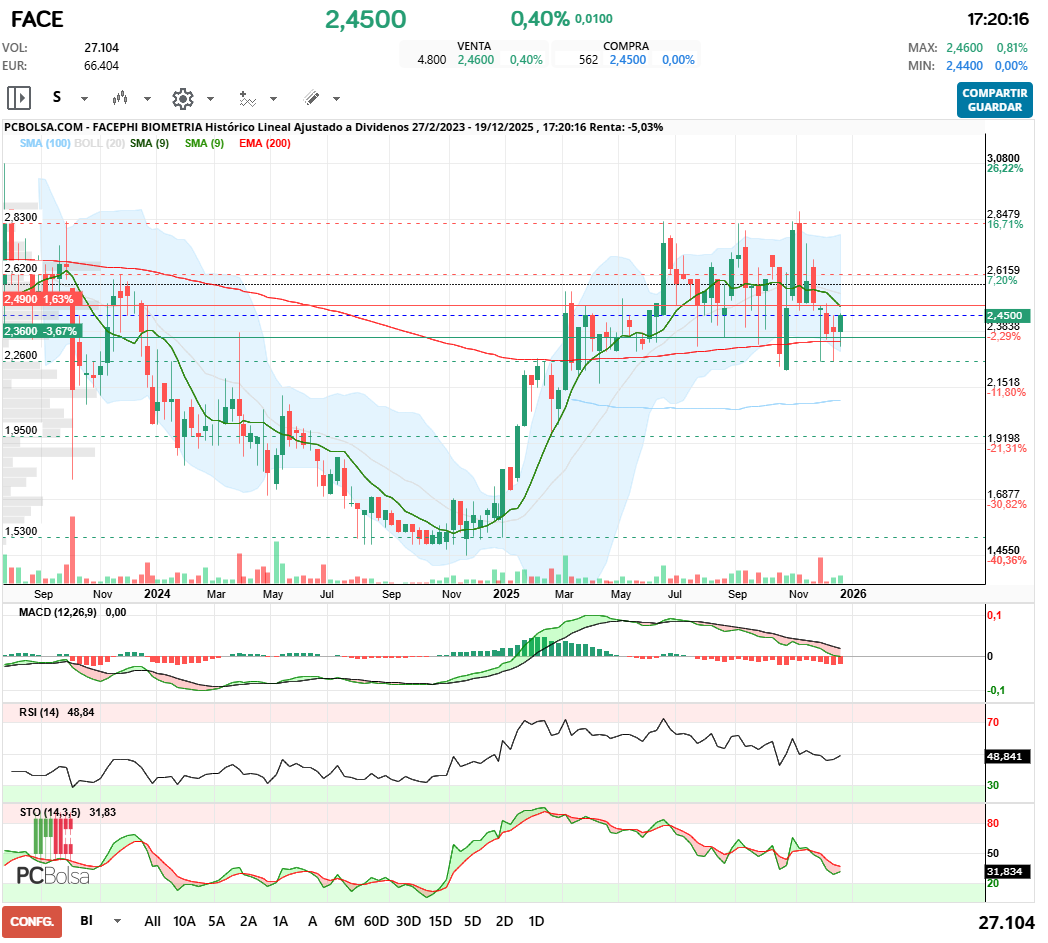Select the All time range
The height and width of the screenshot is (943, 1048).
pyautogui.click(x=152, y=921)
